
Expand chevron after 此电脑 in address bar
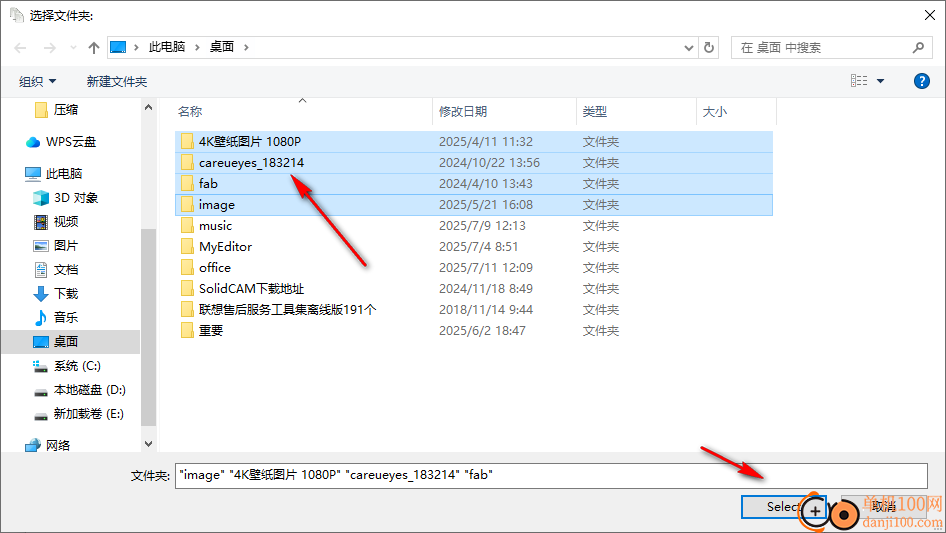point(197,47)
